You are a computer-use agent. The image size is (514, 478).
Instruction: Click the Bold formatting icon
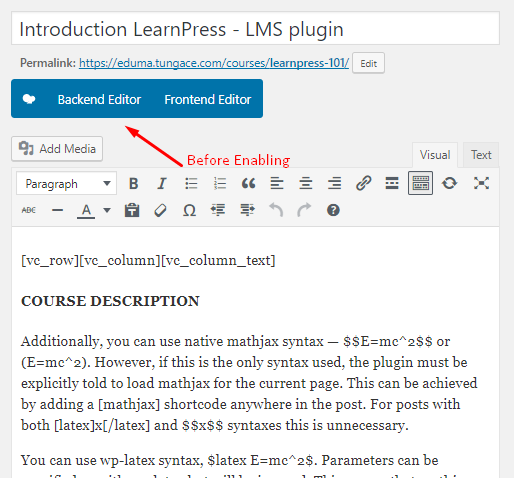(134, 183)
